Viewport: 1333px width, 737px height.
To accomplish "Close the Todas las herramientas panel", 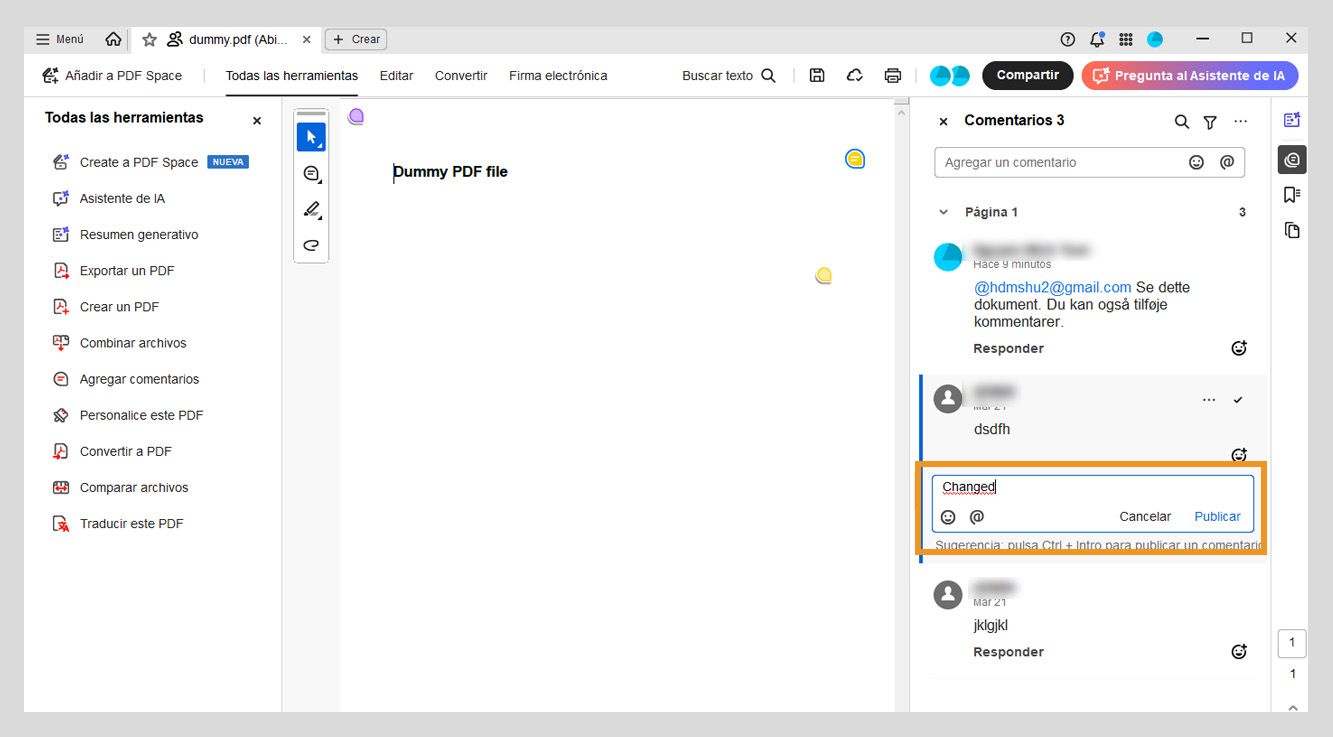I will click(x=257, y=120).
